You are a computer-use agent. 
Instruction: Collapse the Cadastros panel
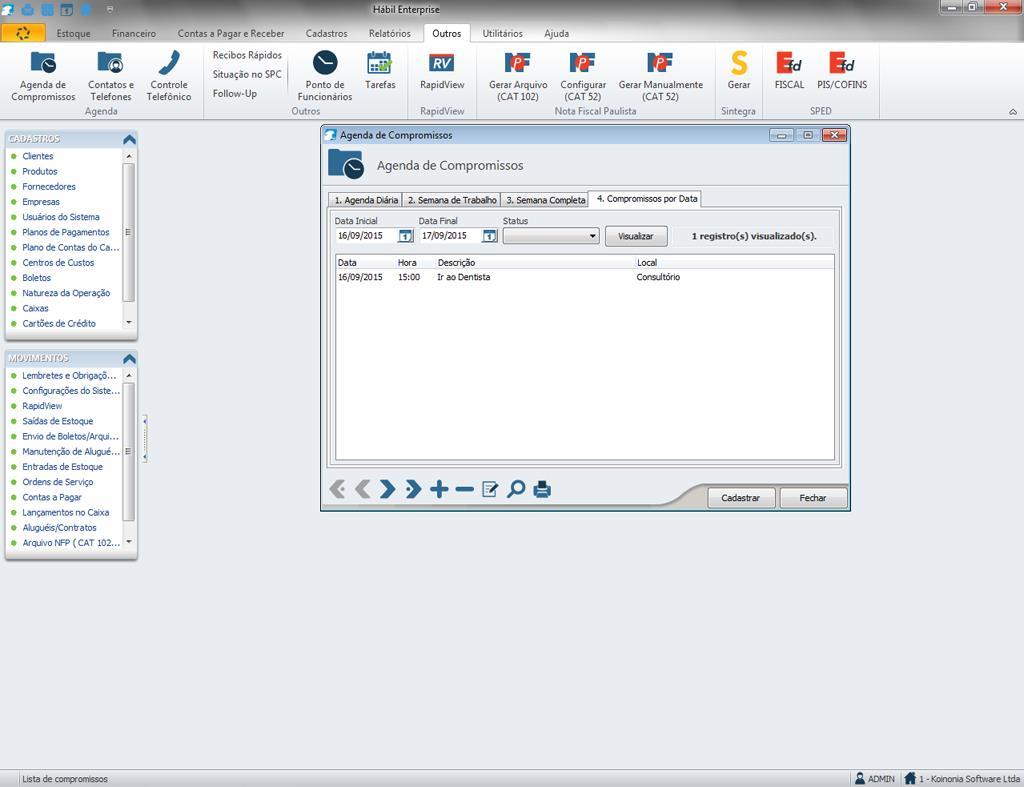pos(129,139)
